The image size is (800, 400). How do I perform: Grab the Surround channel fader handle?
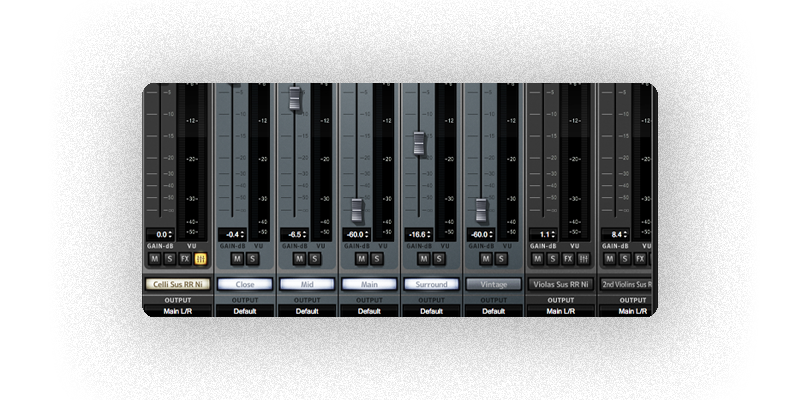[419, 143]
